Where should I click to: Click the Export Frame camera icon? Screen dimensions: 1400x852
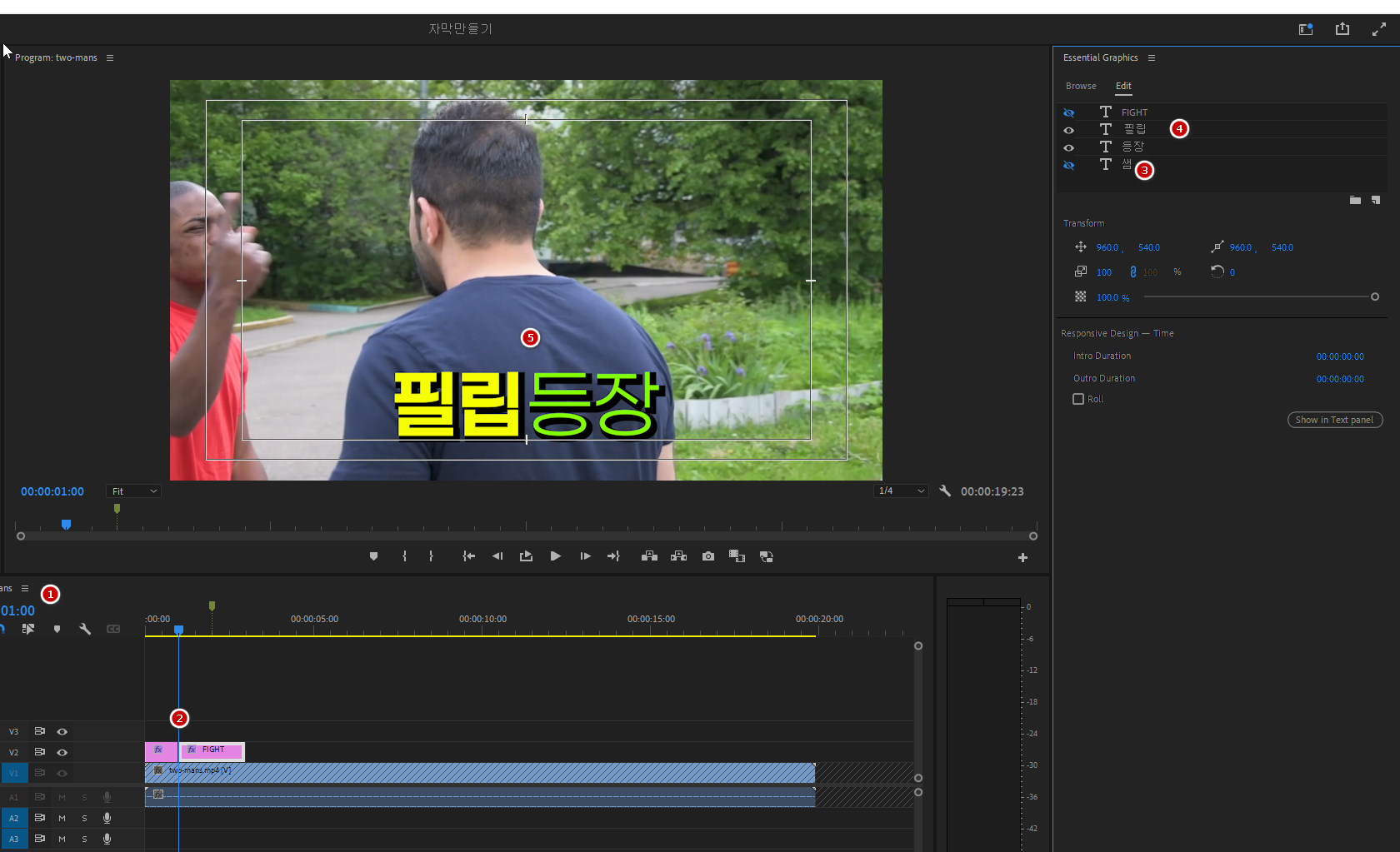click(x=708, y=556)
